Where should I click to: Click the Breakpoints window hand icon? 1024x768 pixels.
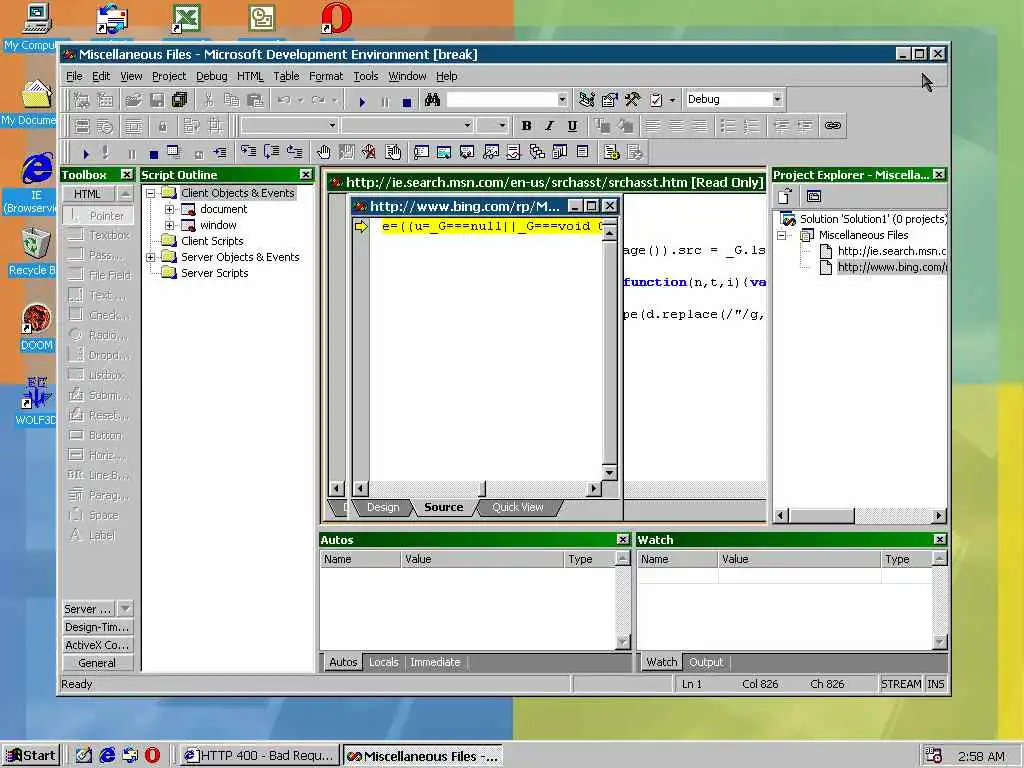392,152
